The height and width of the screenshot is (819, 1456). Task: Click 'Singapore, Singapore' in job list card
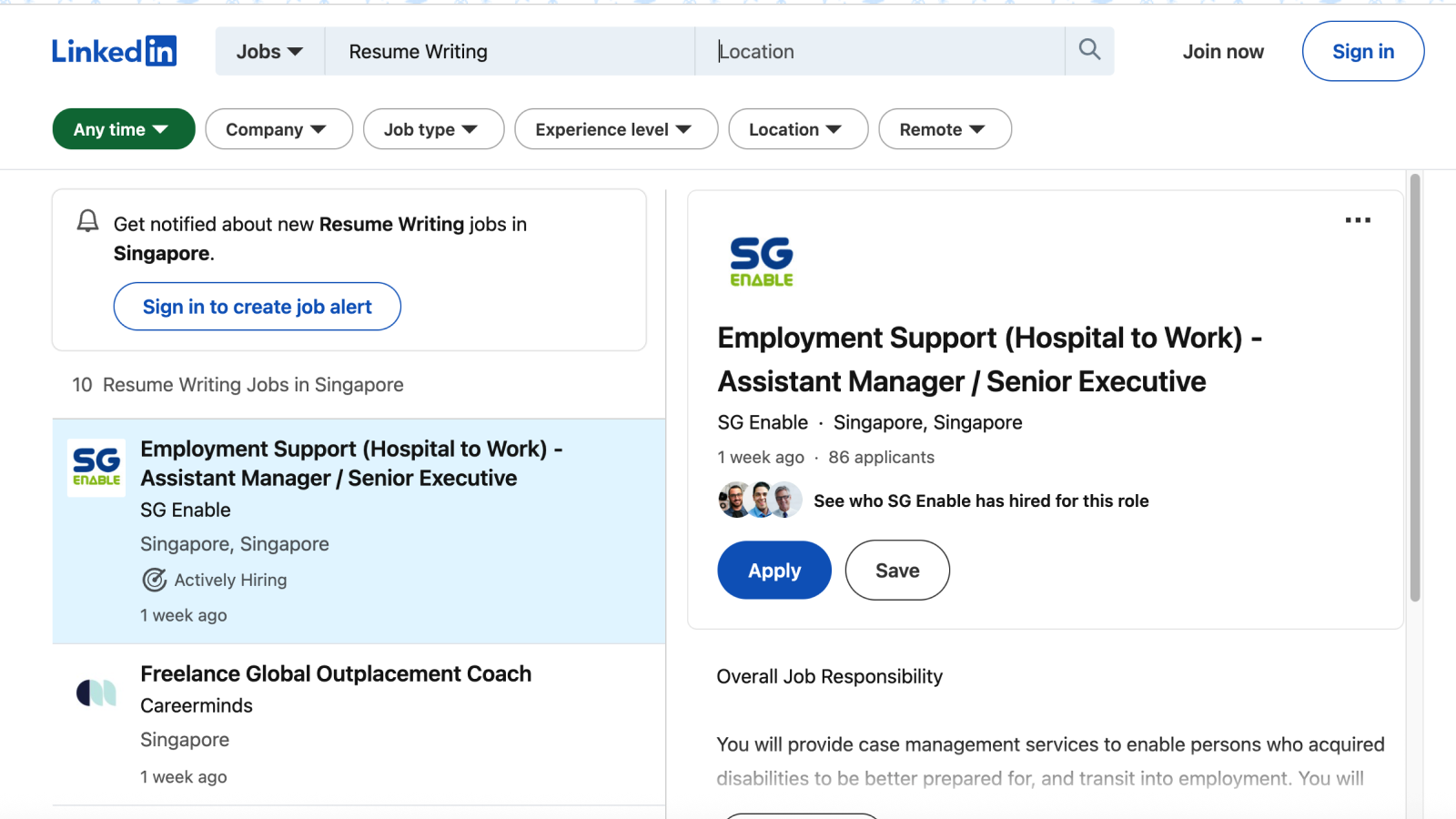pos(235,544)
